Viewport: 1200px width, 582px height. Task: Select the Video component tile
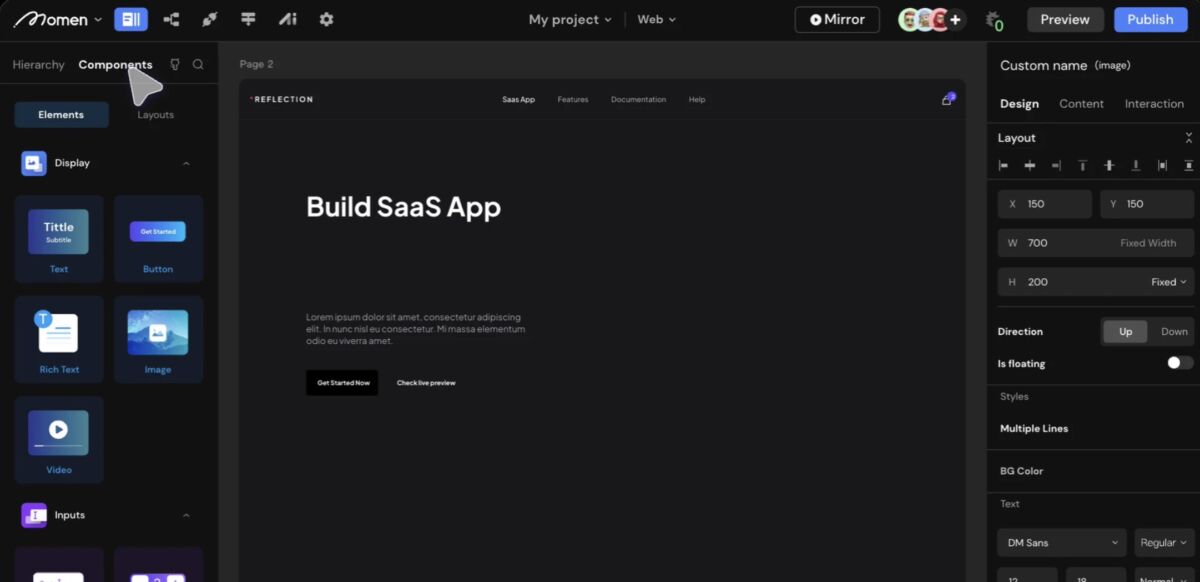click(x=59, y=440)
